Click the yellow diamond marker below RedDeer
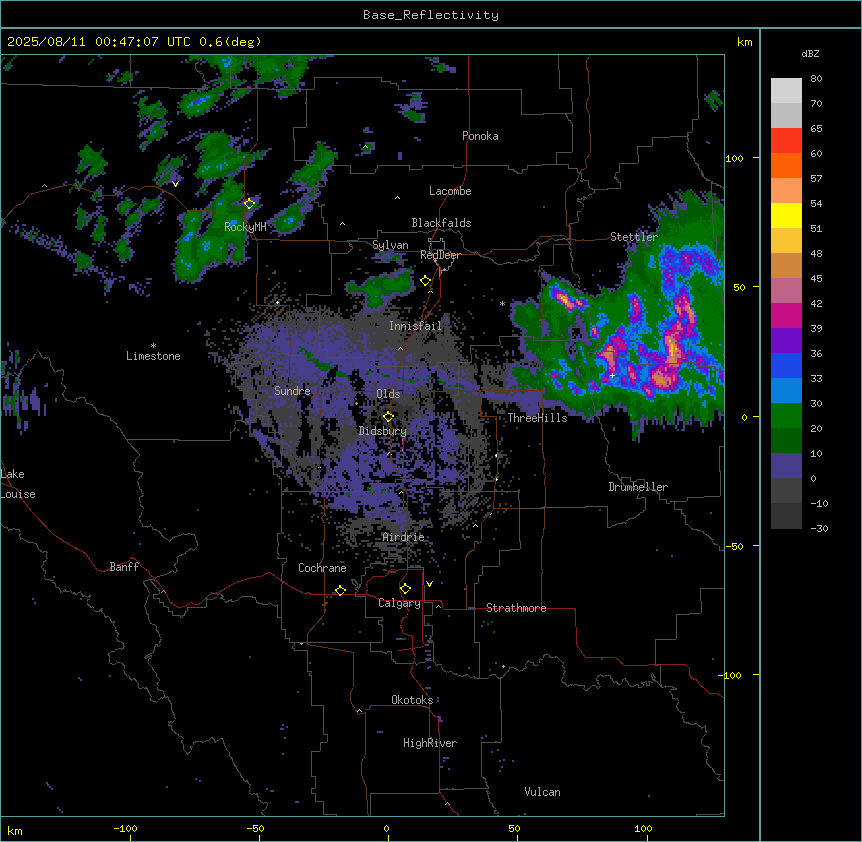 426,281
